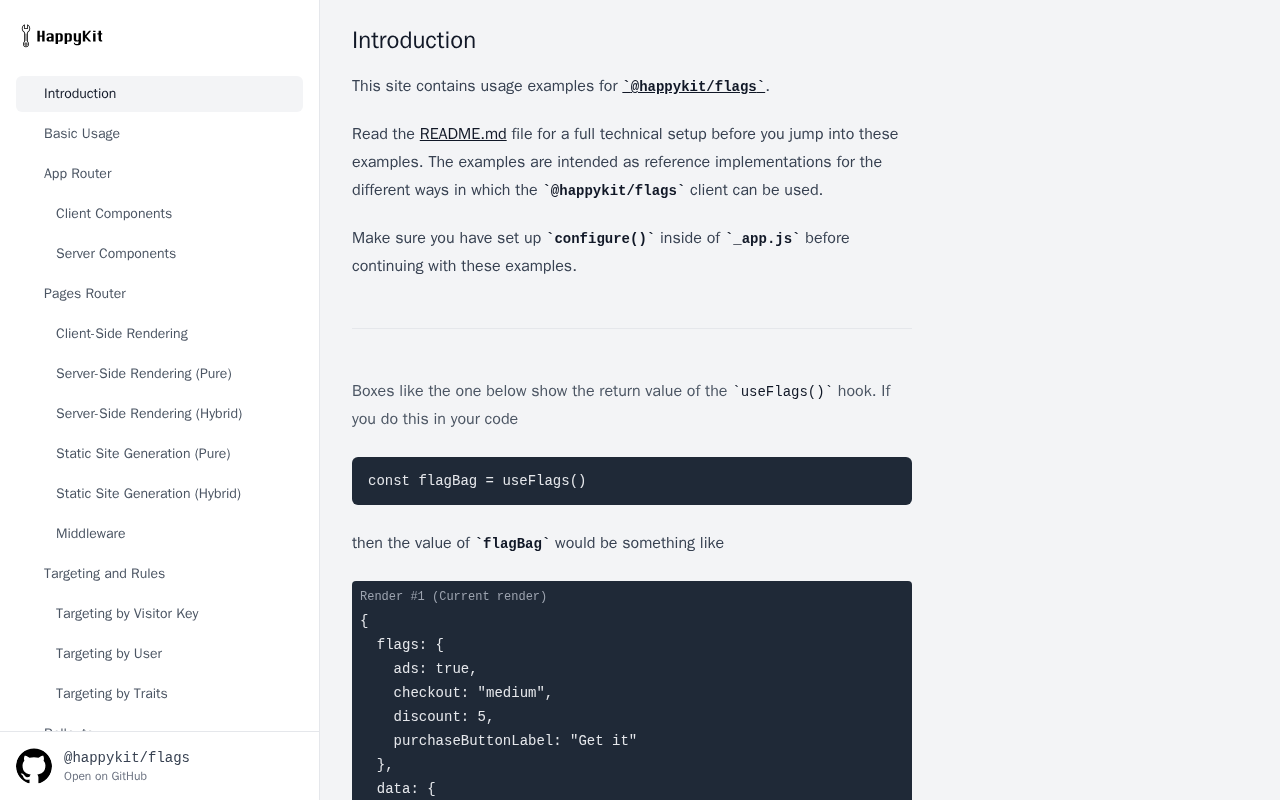Open Client Components page

pos(114,214)
